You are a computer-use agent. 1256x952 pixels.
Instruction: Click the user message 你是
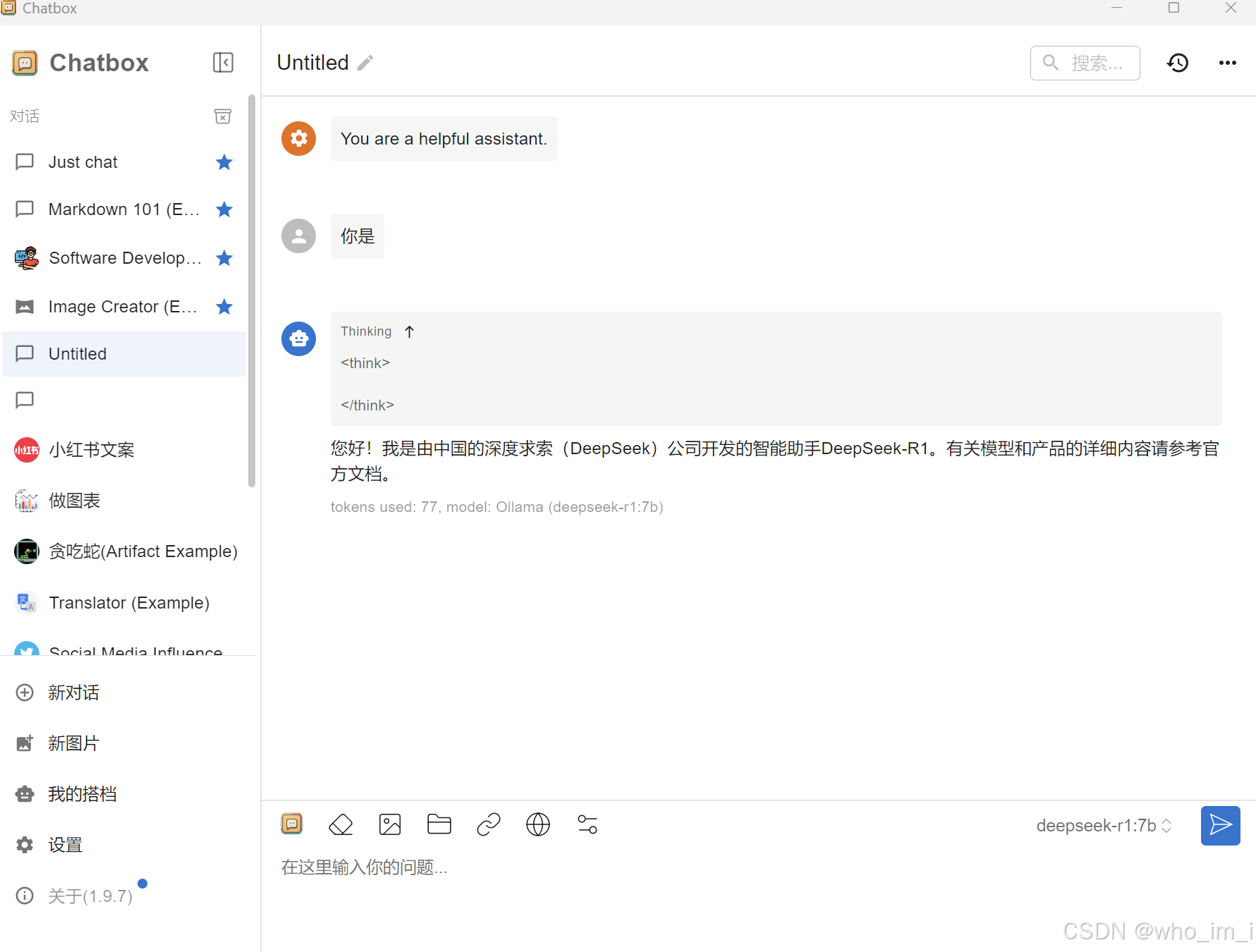click(358, 236)
